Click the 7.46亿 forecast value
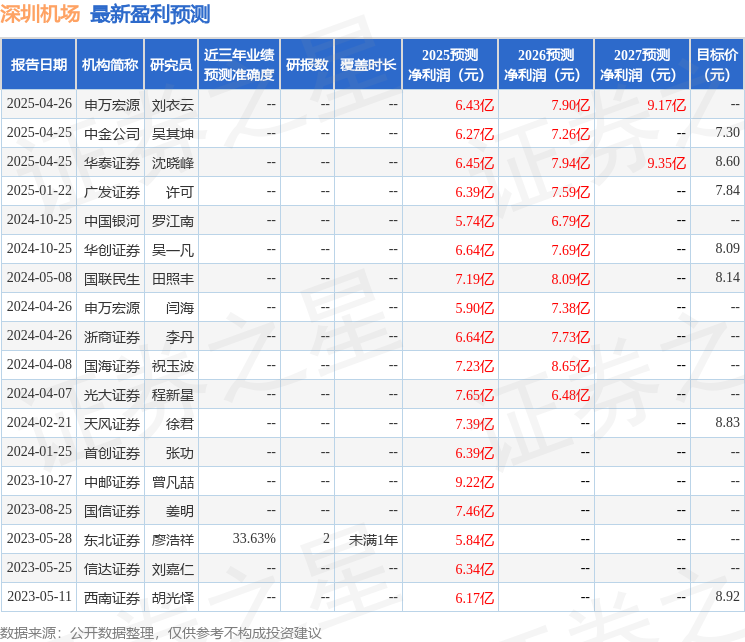Image resolution: width=745 pixels, height=642 pixels. point(475,511)
